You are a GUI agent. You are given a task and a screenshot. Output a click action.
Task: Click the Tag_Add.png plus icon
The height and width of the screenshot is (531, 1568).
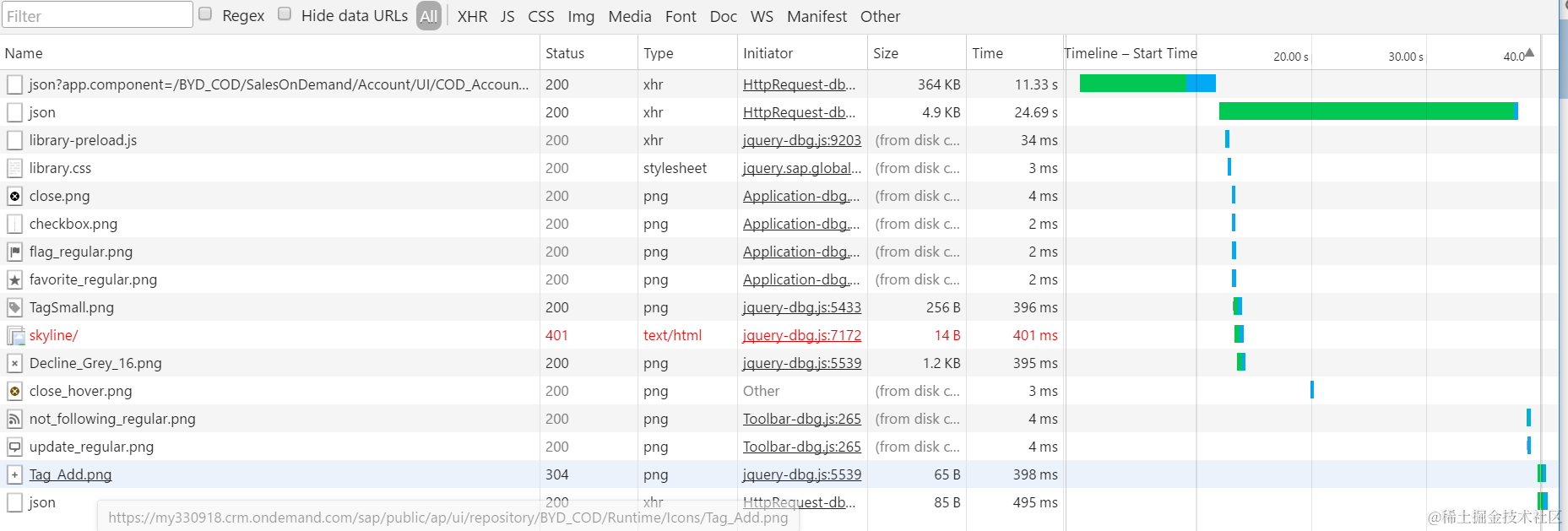tap(14, 474)
